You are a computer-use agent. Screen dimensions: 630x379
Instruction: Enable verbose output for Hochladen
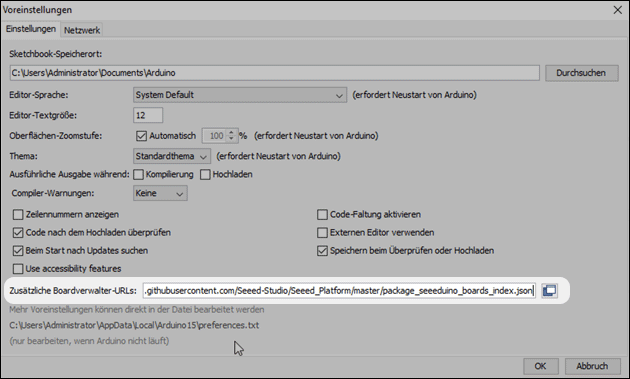point(205,174)
